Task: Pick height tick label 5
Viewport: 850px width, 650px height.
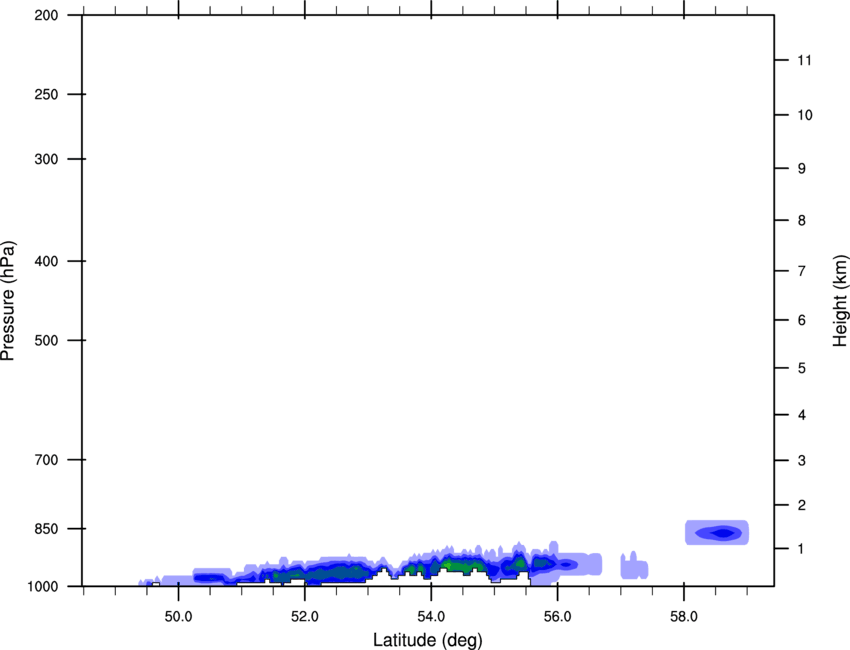Action: coord(802,368)
